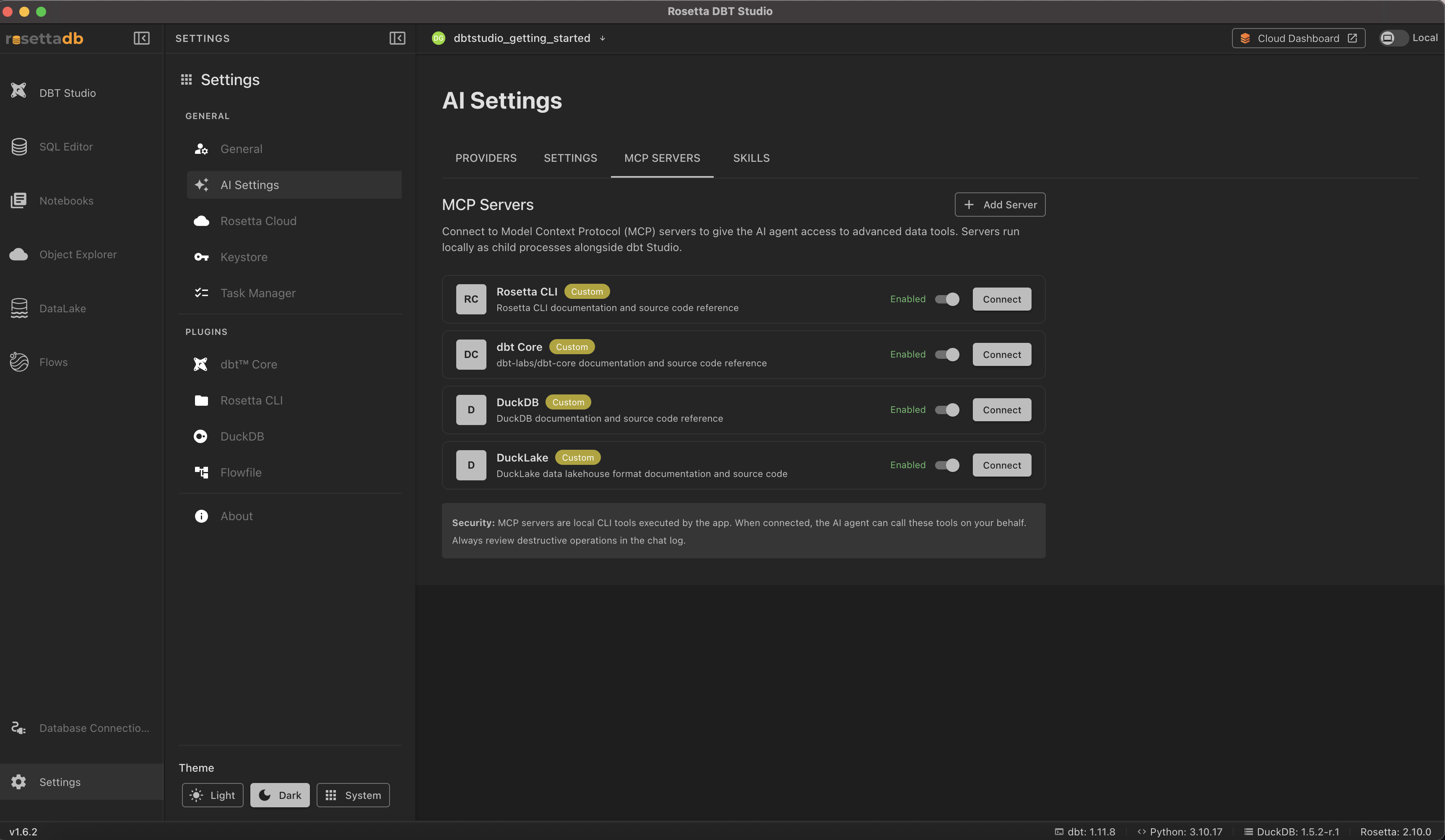Collapse the main navigation sidebar
Screen dimensions: 1445x840
(142, 39)
